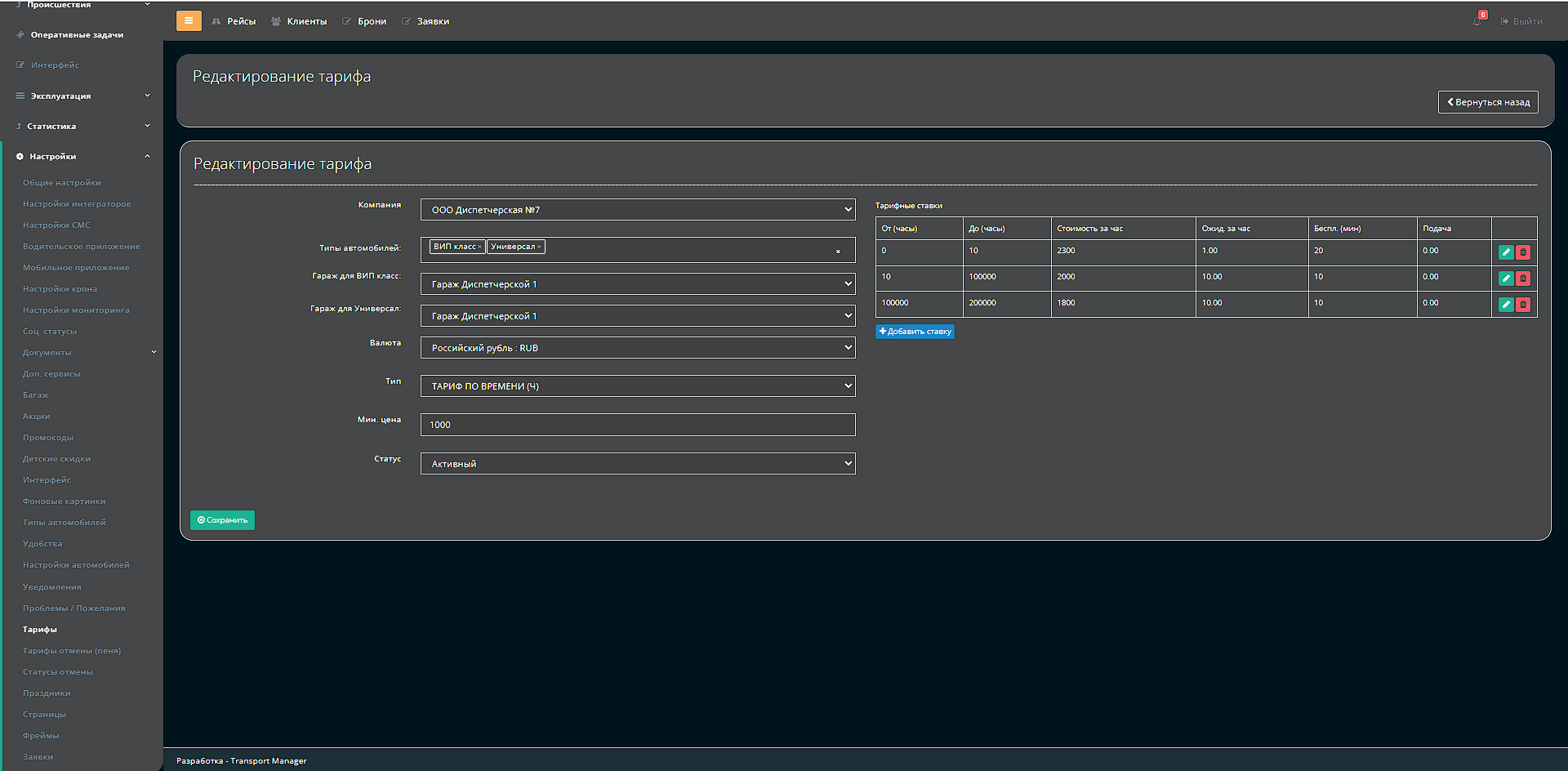This screenshot has height=771, width=1568.
Task: Edit the rate row starting at 0 hours
Action: (x=1506, y=252)
